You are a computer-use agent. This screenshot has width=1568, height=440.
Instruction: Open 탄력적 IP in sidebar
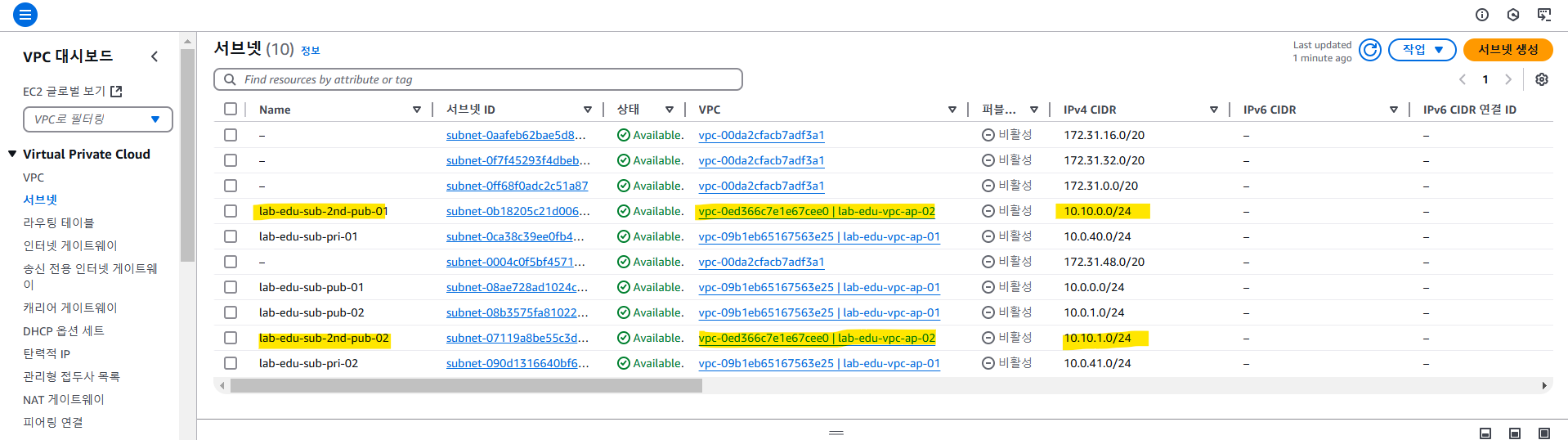coord(47,354)
